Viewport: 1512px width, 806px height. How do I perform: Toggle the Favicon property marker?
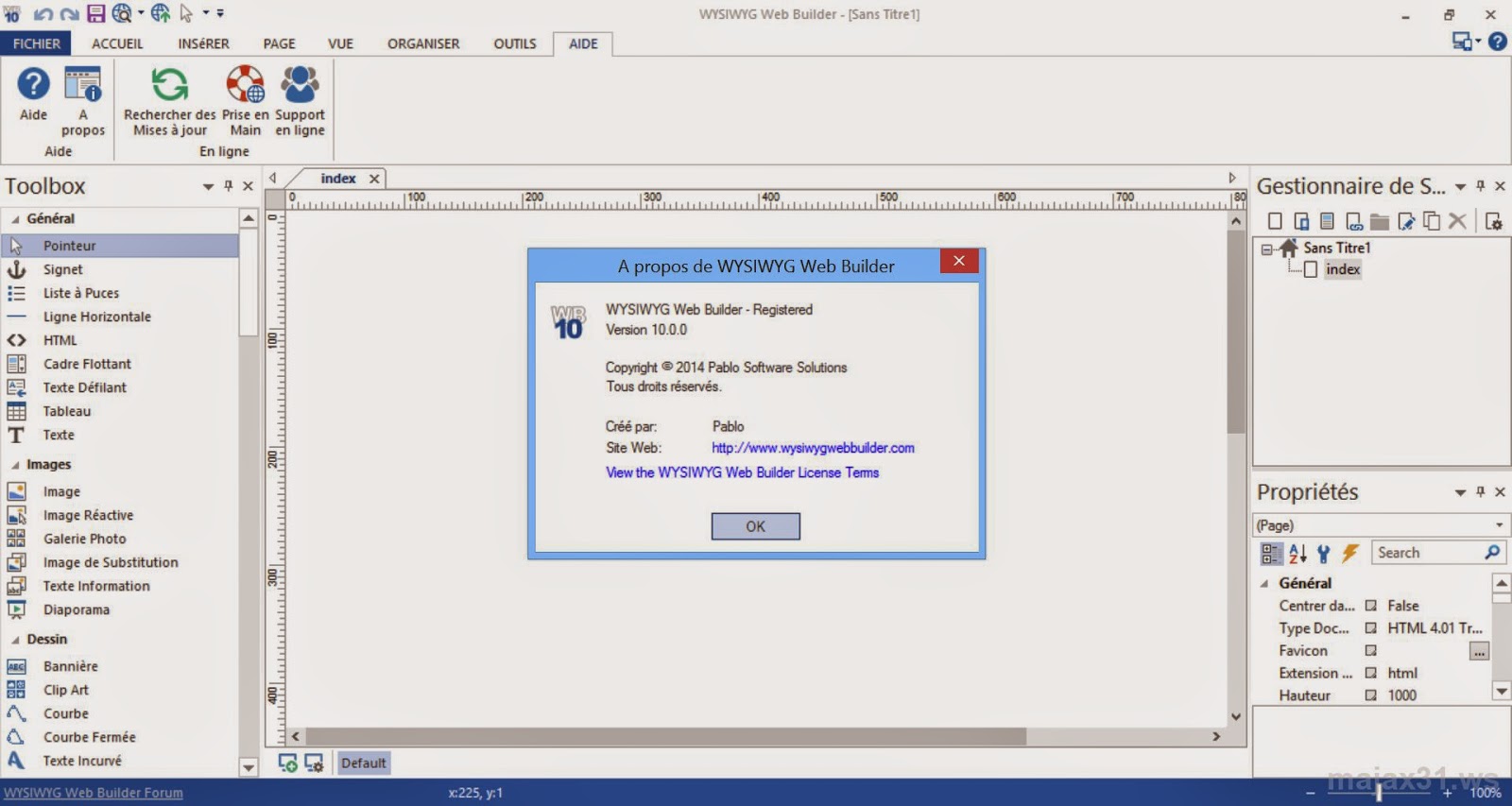point(1370,651)
